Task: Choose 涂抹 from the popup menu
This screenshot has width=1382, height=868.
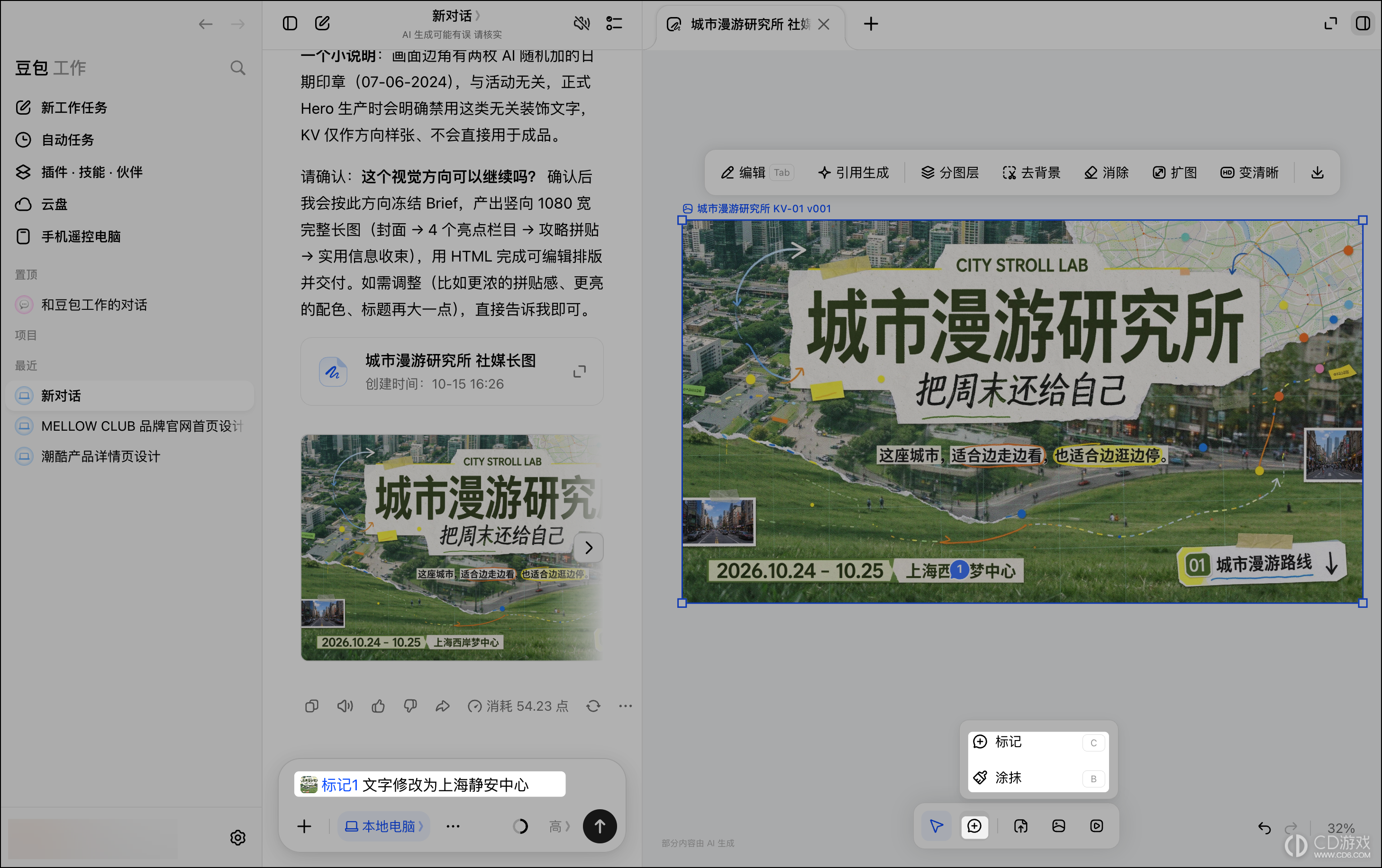Action: (x=1037, y=778)
